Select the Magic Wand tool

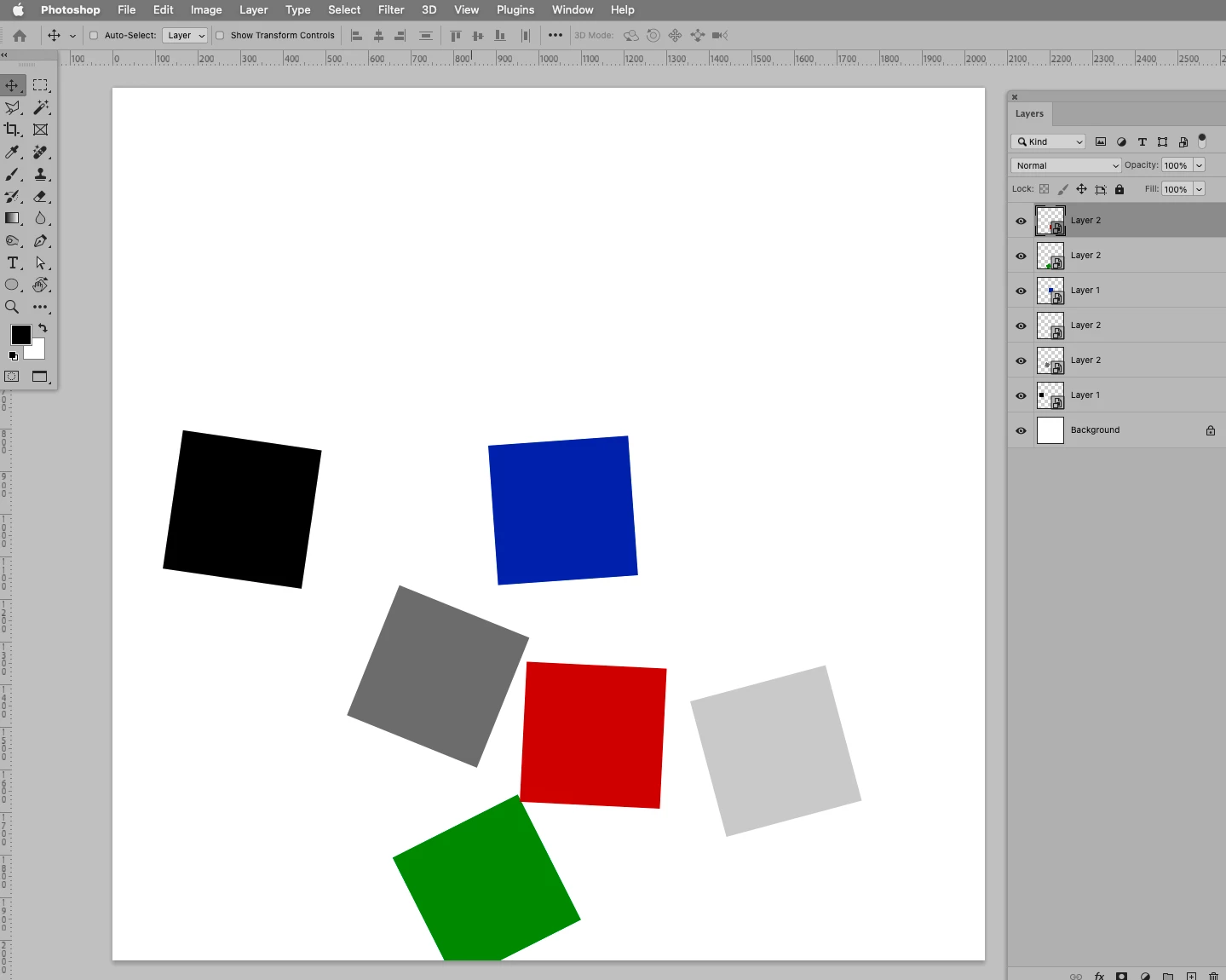coord(40,107)
